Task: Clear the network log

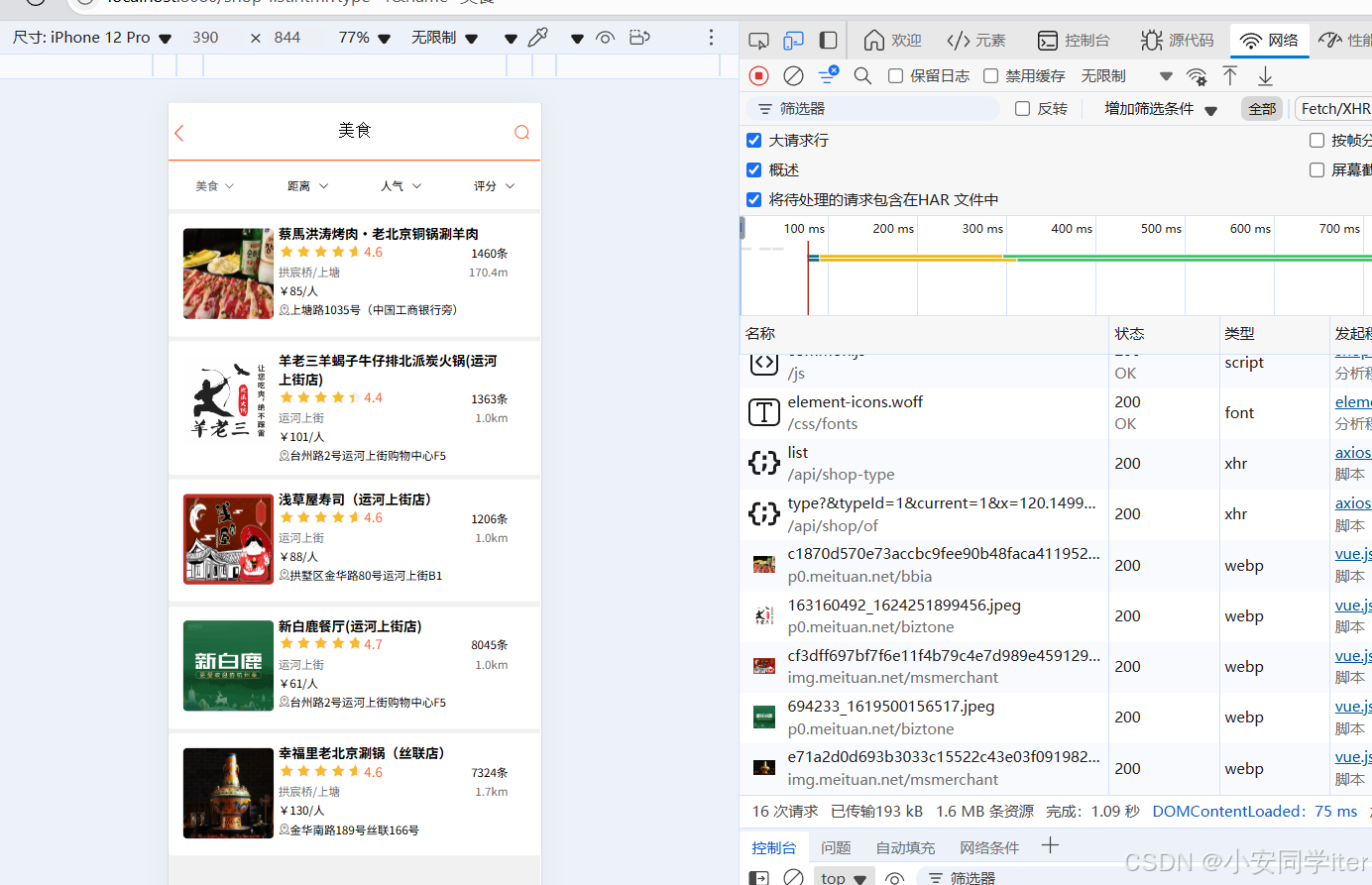Action: click(x=793, y=75)
